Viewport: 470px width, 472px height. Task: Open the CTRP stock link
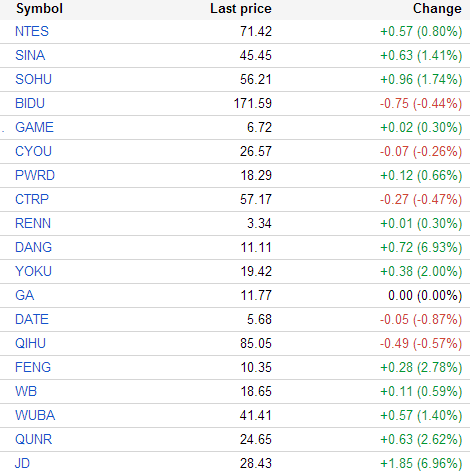tap(32, 199)
